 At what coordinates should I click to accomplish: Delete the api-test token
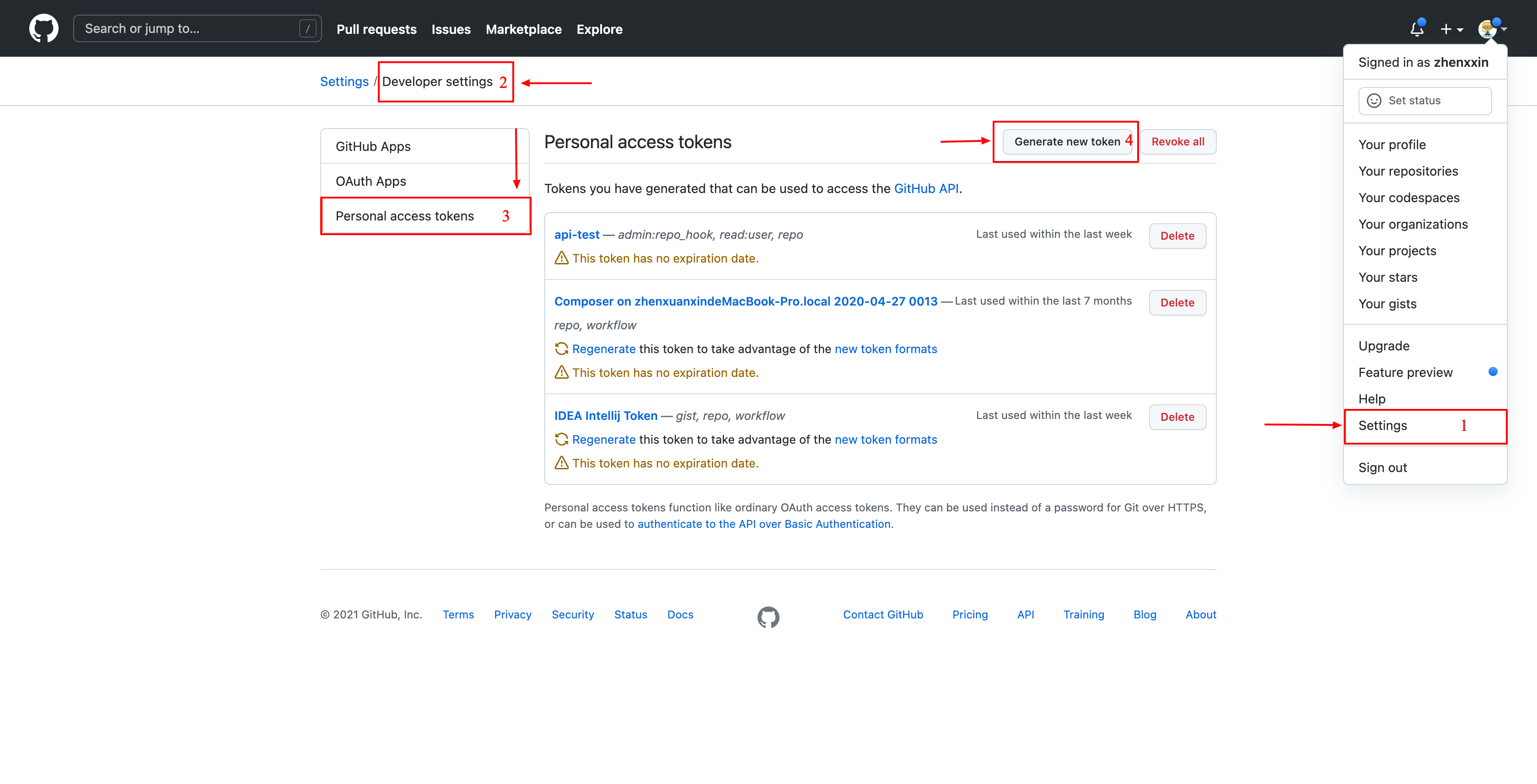tap(1177, 236)
